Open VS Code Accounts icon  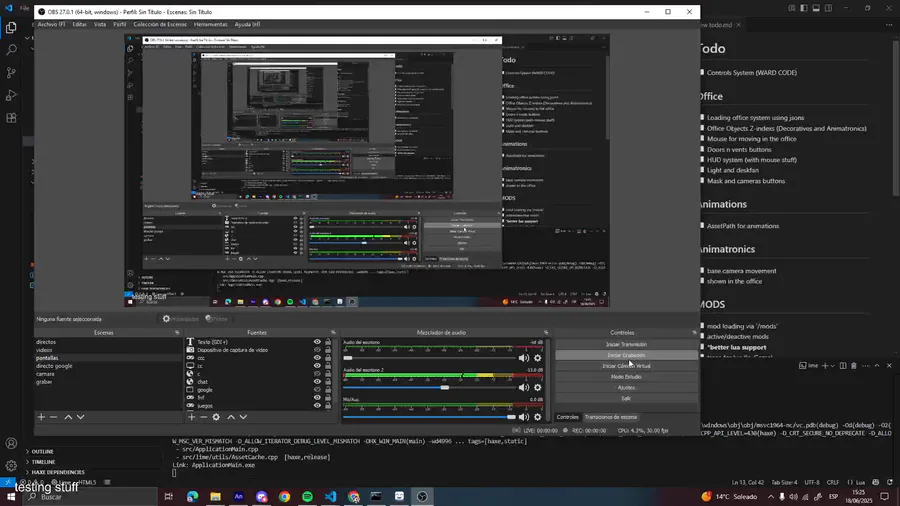pos(11,443)
